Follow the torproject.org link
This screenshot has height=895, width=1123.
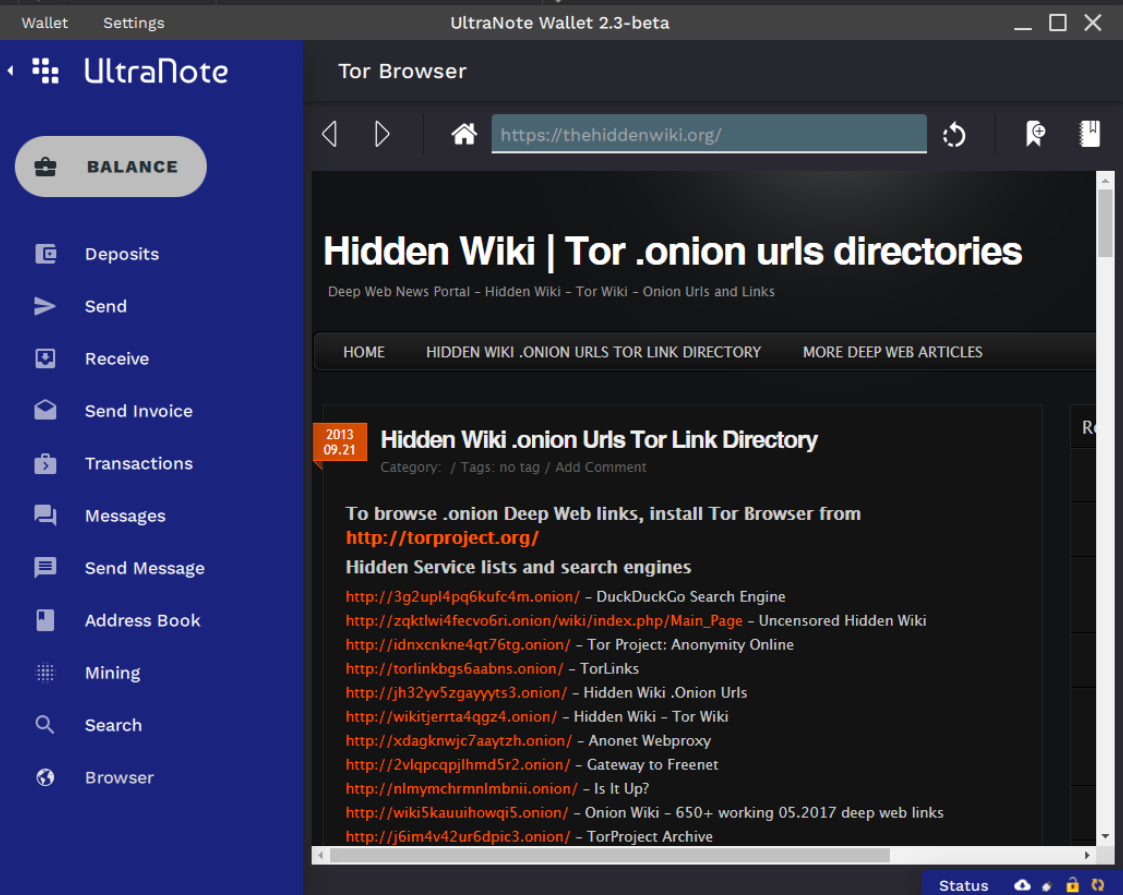pos(442,538)
